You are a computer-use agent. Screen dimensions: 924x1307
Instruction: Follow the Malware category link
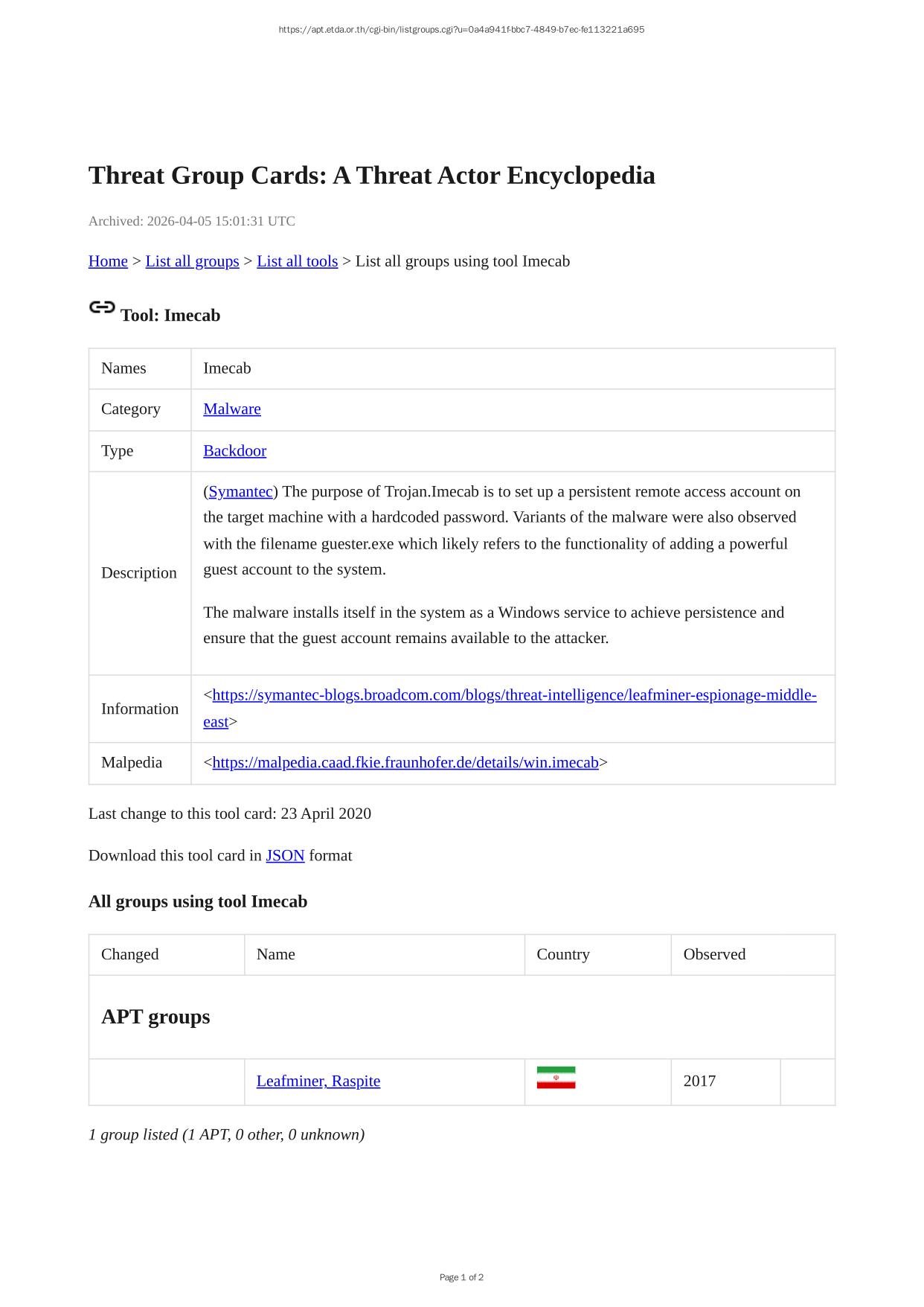pyautogui.click(x=232, y=409)
